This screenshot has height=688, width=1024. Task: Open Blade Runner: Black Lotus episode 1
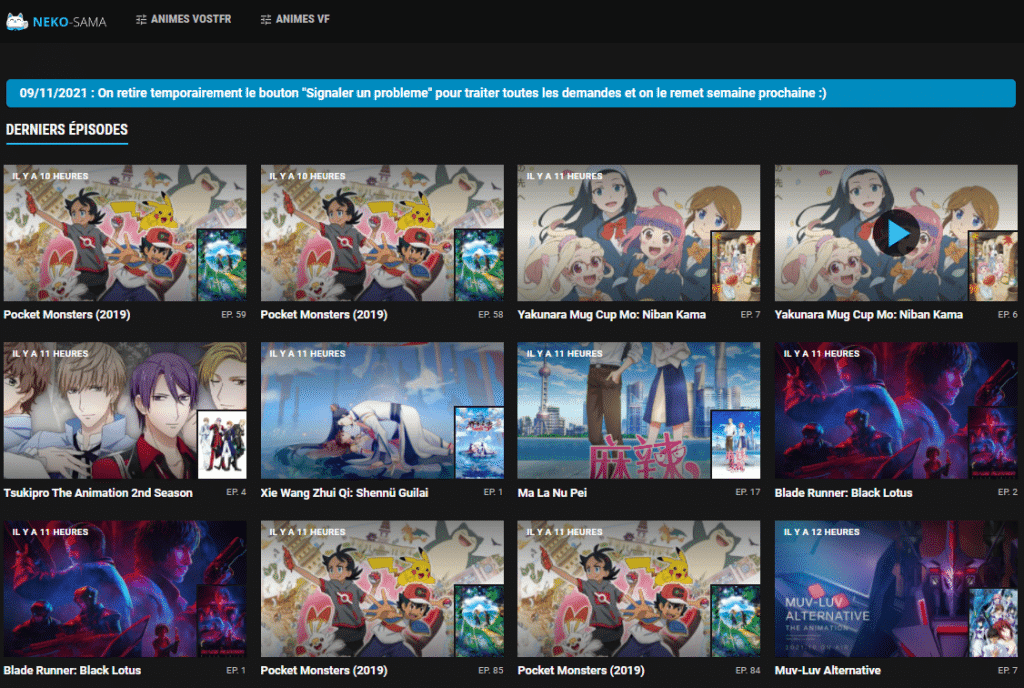point(125,588)
